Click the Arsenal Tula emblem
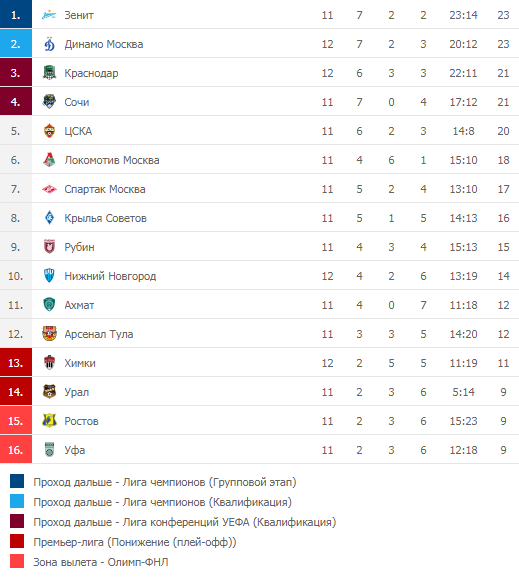The height and width of the screenshot is (581, 519). tap(49, 334)
